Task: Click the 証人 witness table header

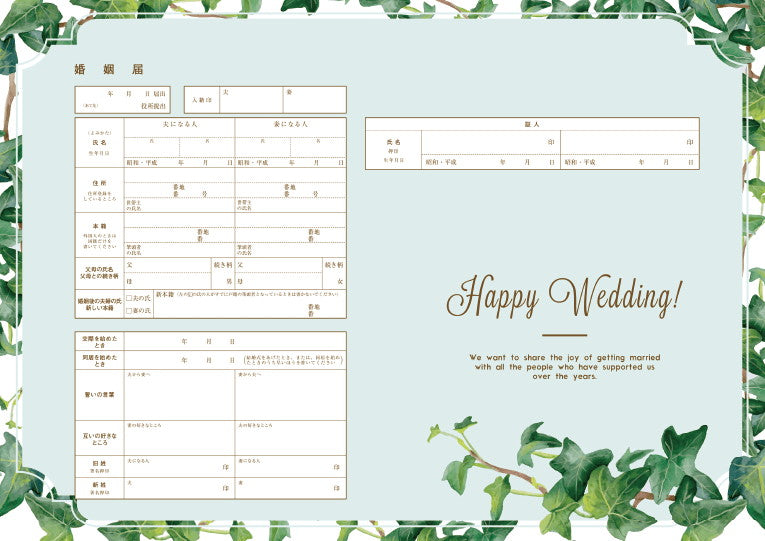Action: coord(532,124)
